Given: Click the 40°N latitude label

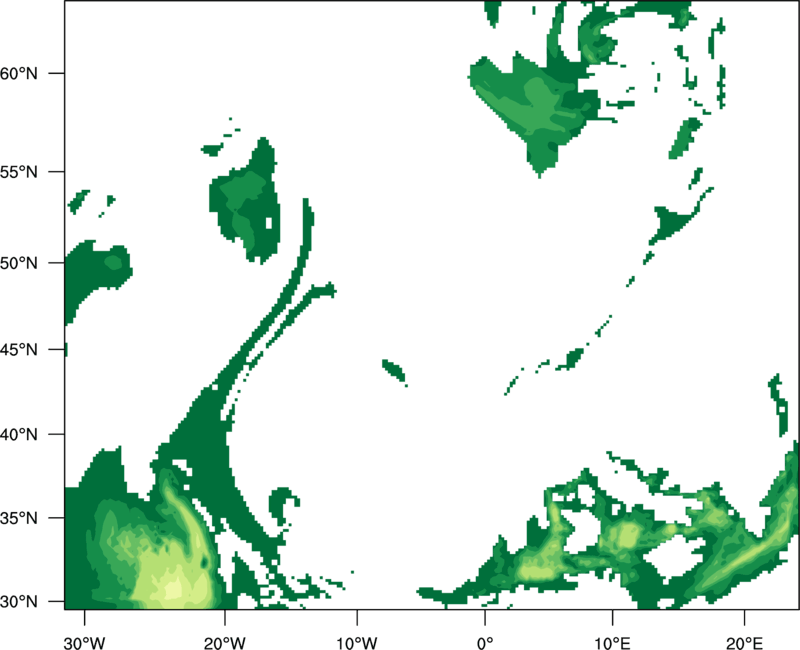Looking at the screenshot, I should (19, 435).
